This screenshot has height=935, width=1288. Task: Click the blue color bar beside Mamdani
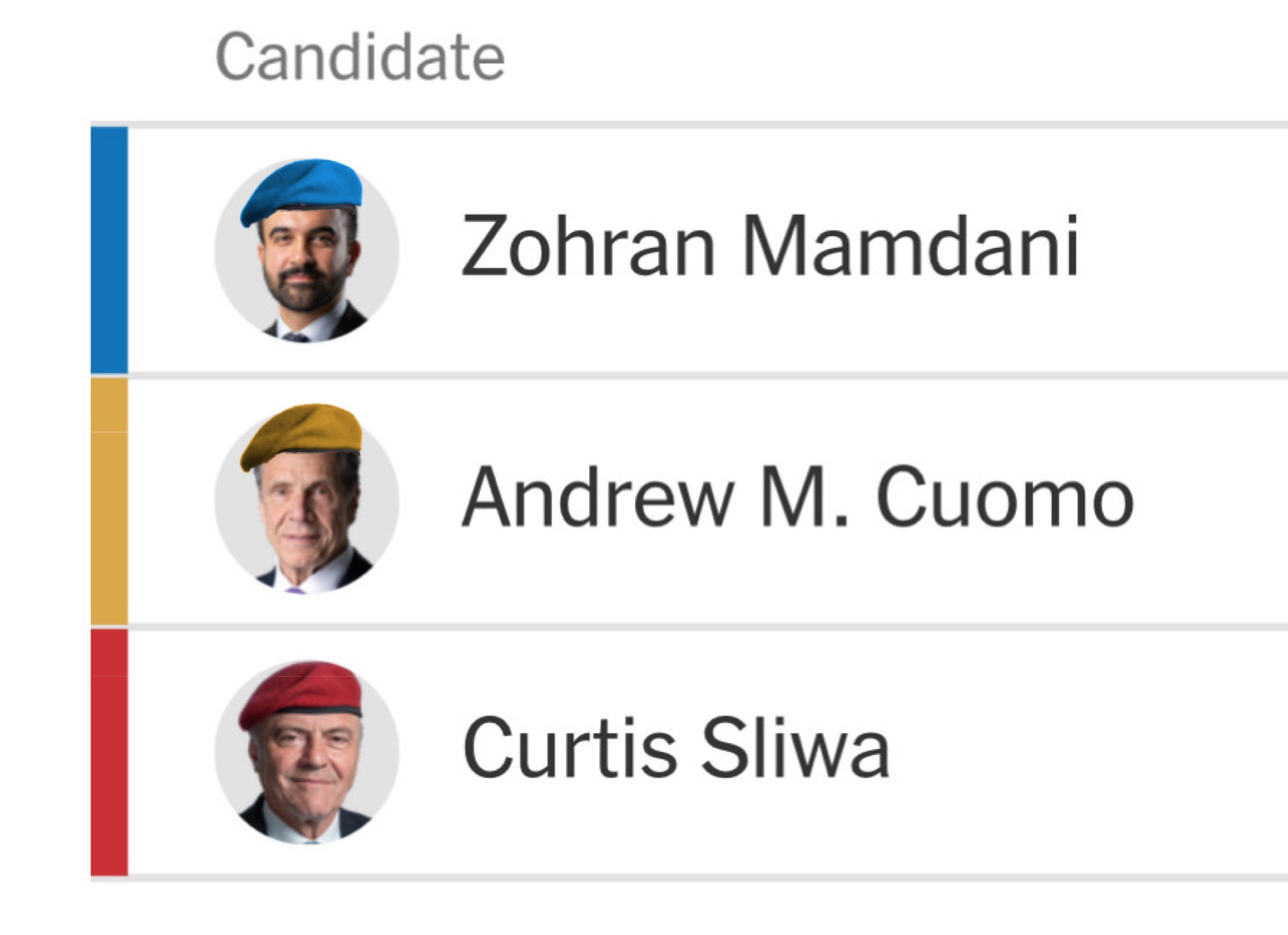click(109, 250)
